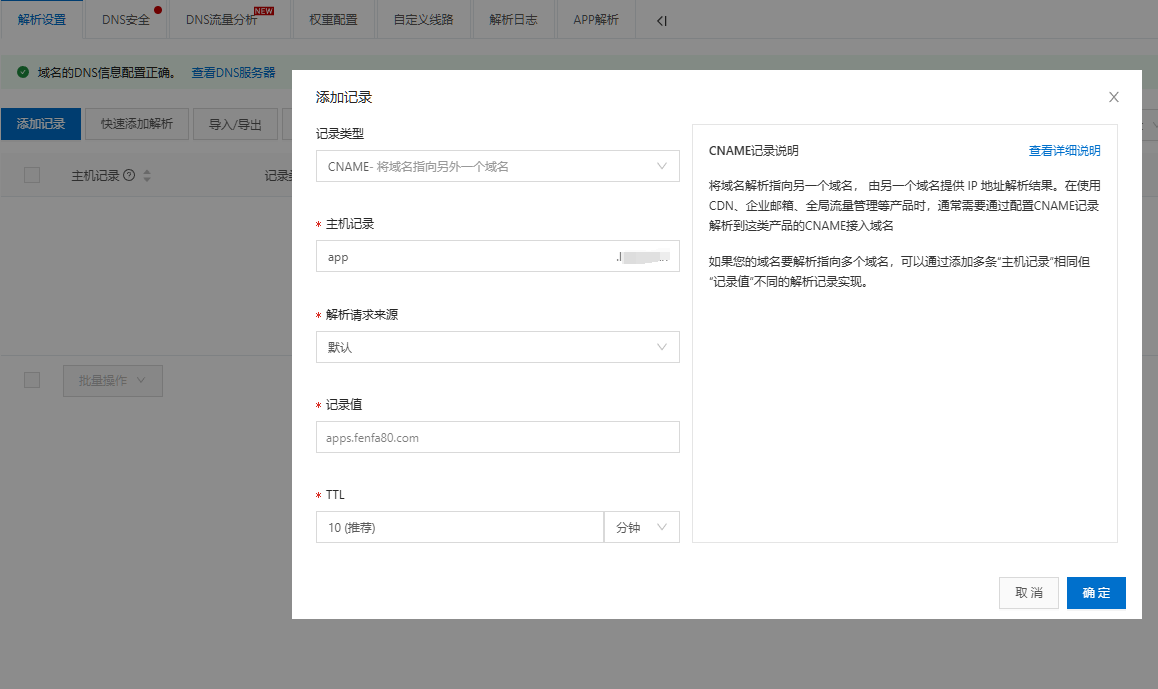Click the green DNS status check icon
The width and height of the screenshot is (1158, 689).
(x=22, y=72)
